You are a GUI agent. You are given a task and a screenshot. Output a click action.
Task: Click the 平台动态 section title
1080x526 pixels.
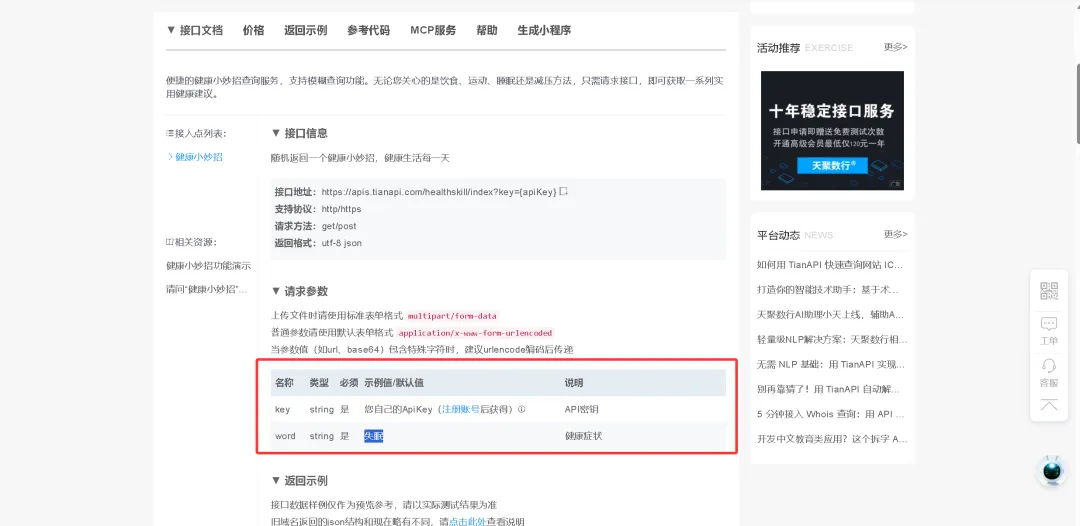click(778, 235)
